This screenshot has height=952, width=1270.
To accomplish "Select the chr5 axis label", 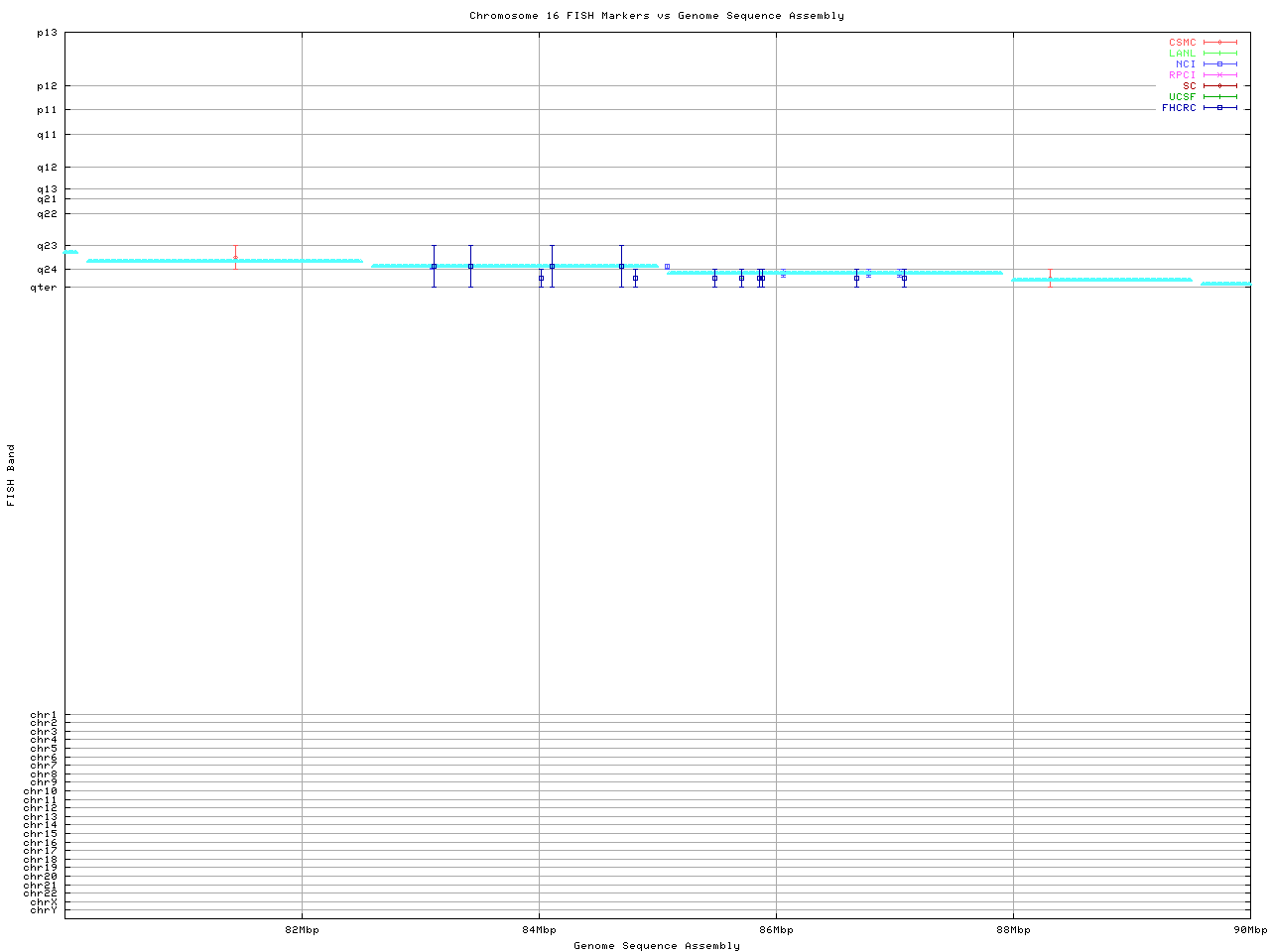I will point(44,749).
